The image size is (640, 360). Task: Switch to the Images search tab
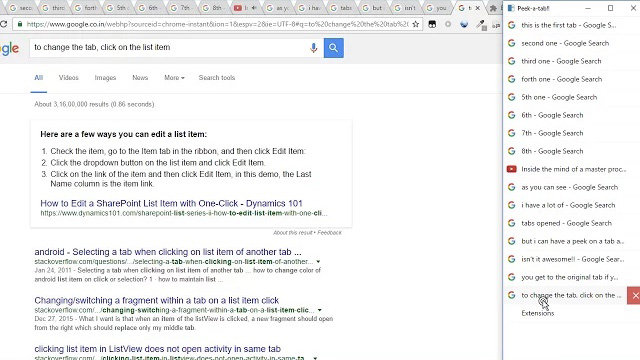pos(105,78)
